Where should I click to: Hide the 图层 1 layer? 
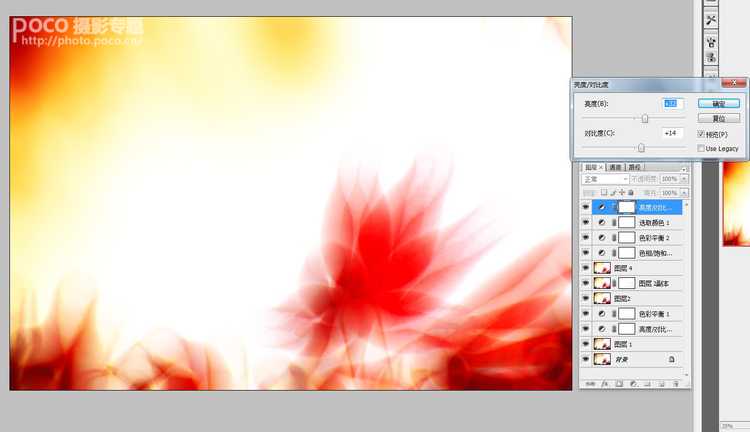[585, 344]
